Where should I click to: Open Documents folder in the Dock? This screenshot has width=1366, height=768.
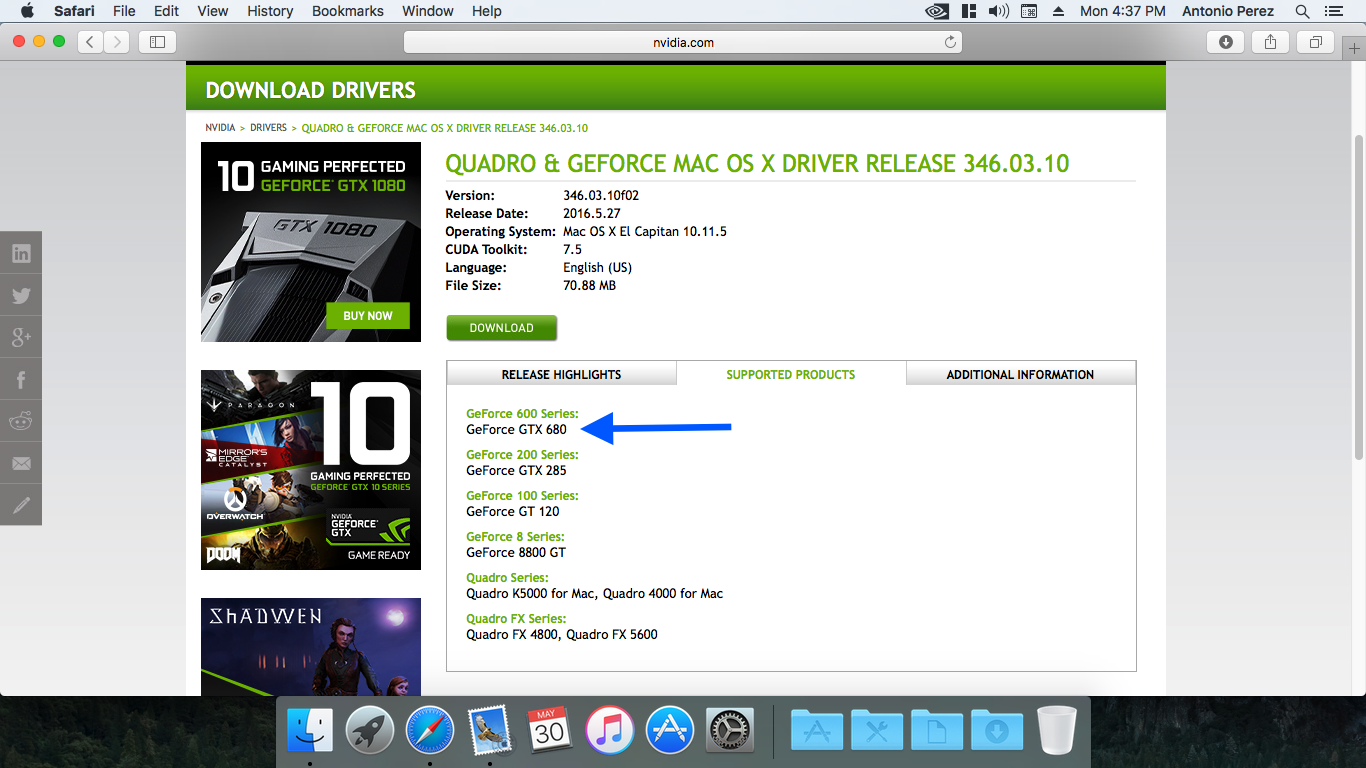coord(937,731)
